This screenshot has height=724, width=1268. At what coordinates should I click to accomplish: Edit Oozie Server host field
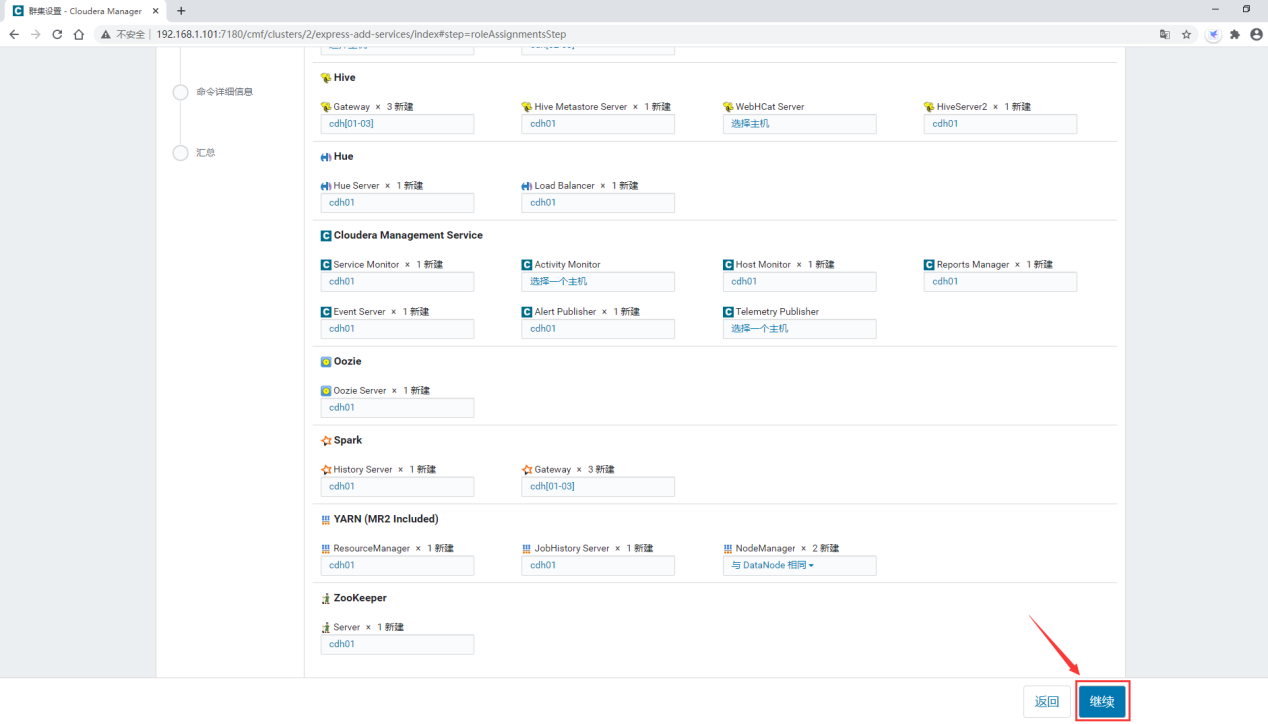click(x=397, y=408)
